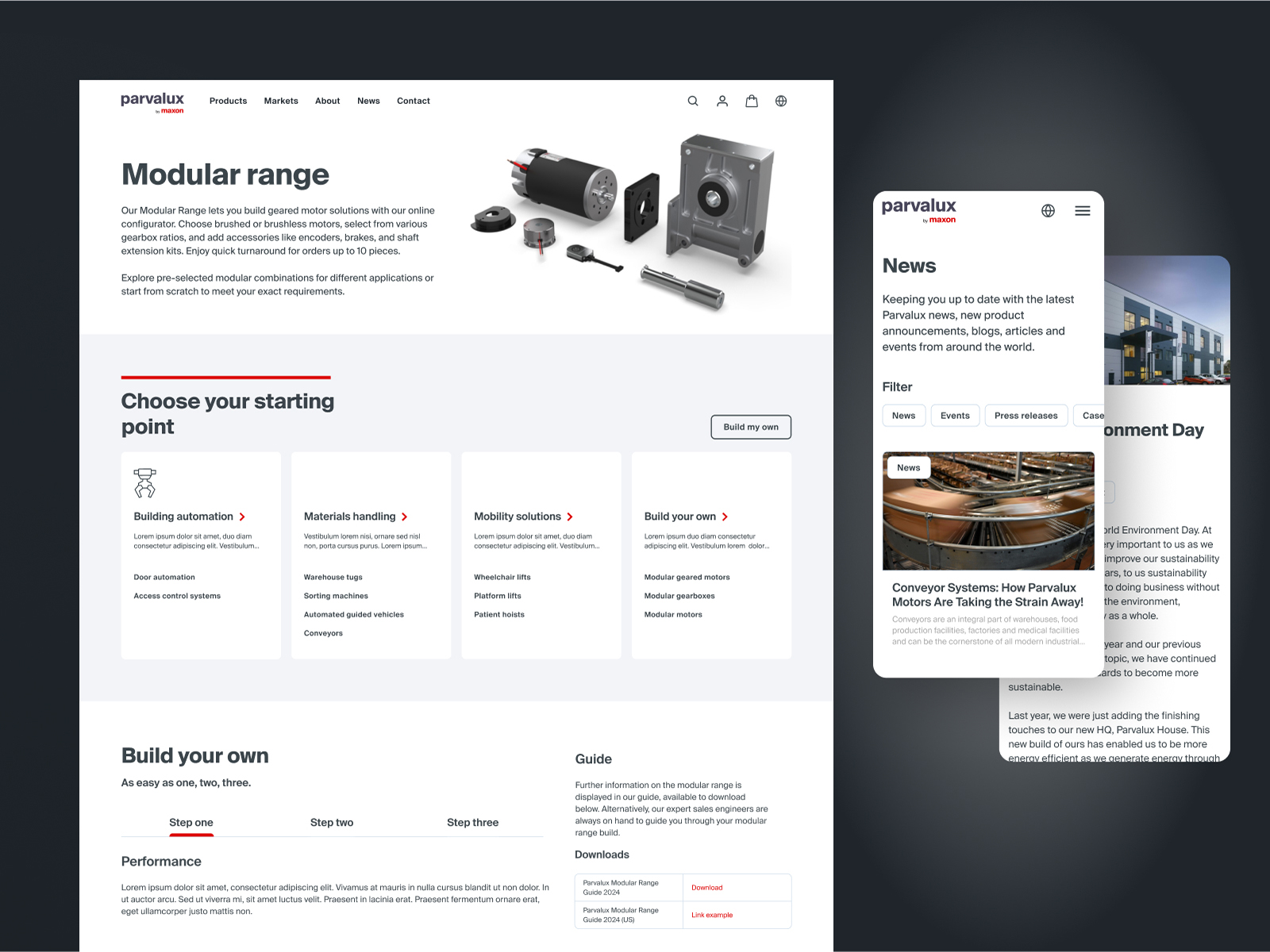Open the Wheelchair lifts link
Screen dimensions: 1270x952
[x=502, y=578]
